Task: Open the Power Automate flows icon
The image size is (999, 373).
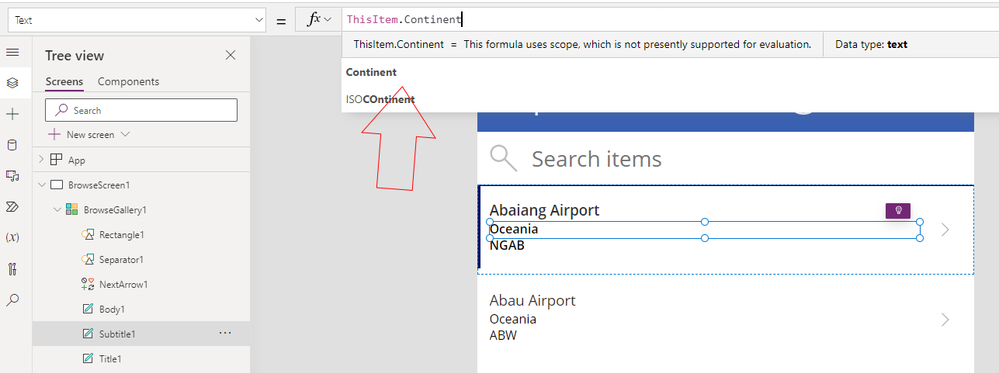Action: click(x=12, y=207)
